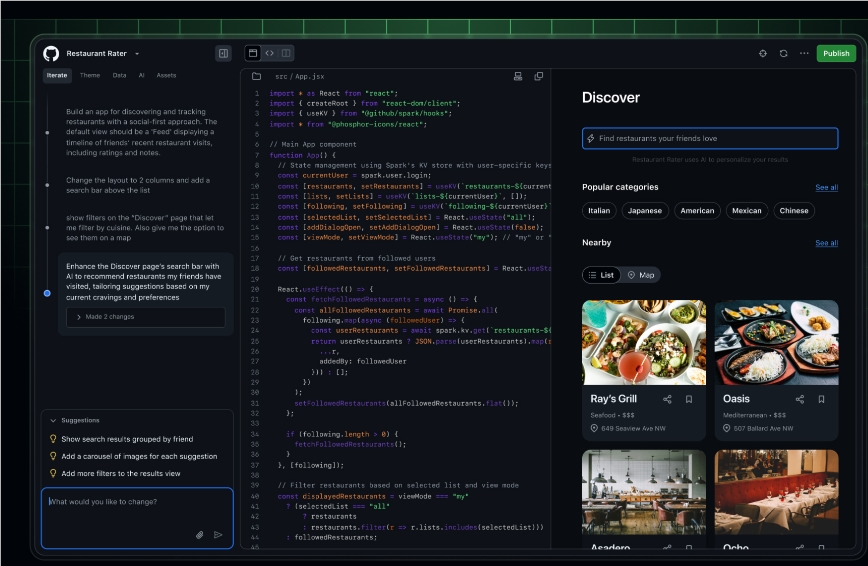This screenshot has width=868, height=566.
Task: Bookmark the Oasis restaurant
Action: click(821, 399)
